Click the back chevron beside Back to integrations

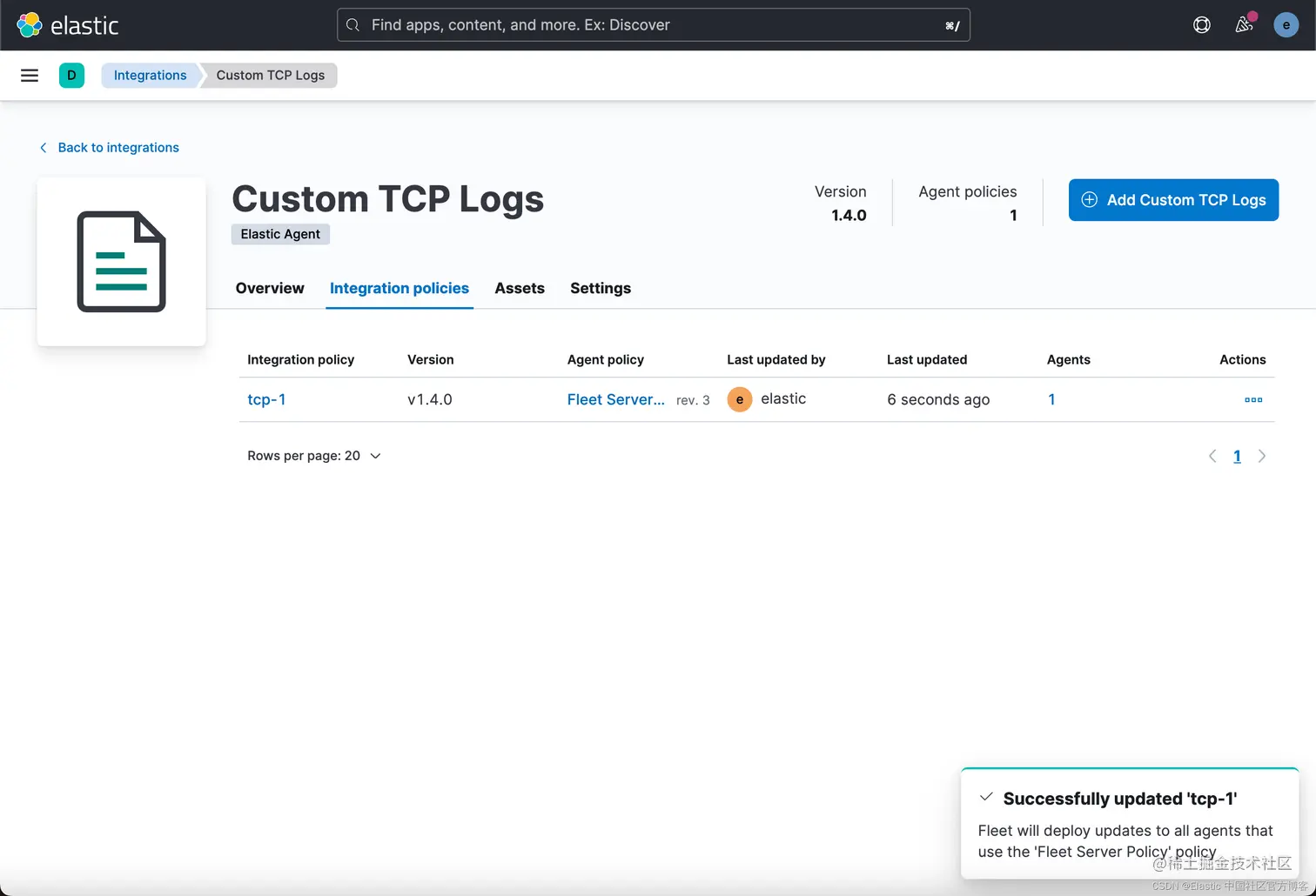click(x=44, y=148)
